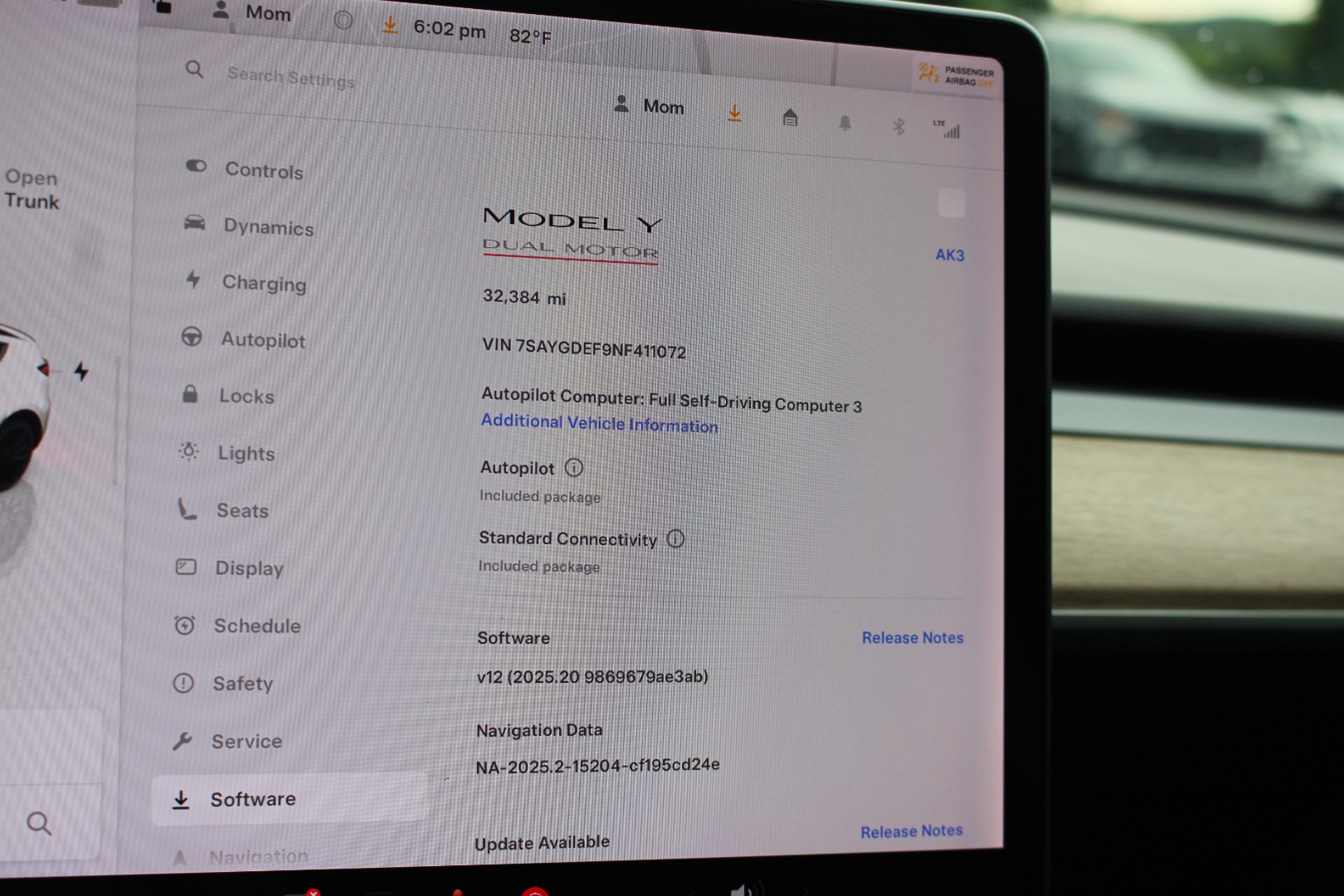Tap the Update Available label
Image resolution: width=1344 pixels, height=896 pixels.
pos(542,843)
